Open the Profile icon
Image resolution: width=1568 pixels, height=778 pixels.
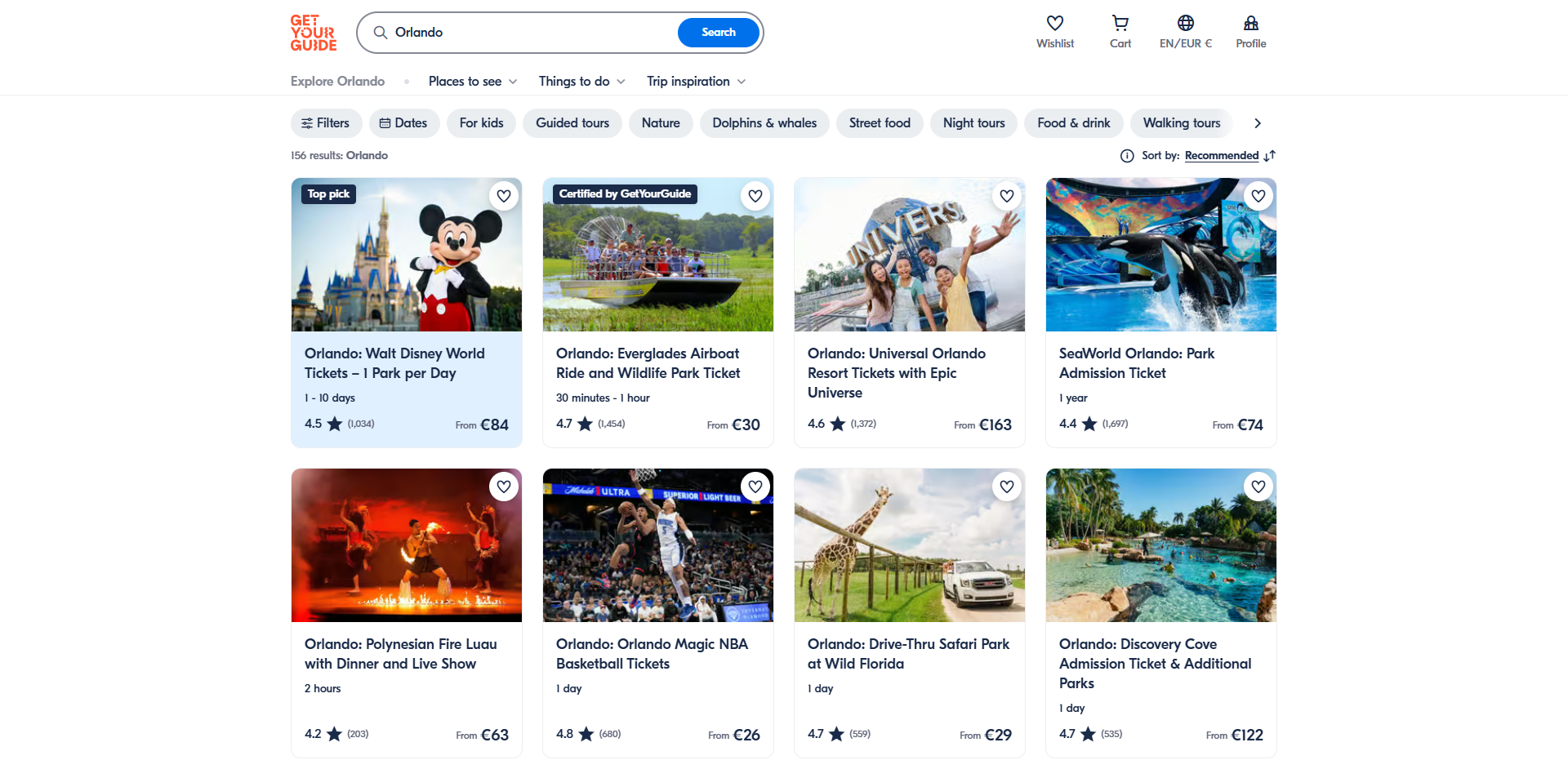[x=1251, y=23]
